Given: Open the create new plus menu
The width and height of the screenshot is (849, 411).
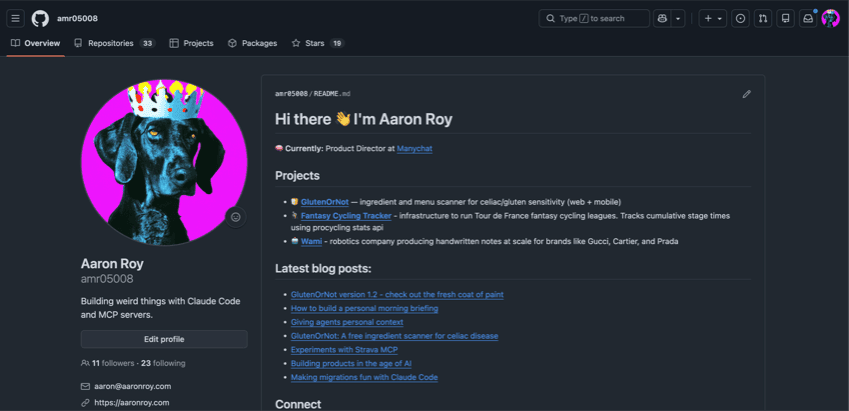Looking at the screenshot, I should tap(713, 18).
